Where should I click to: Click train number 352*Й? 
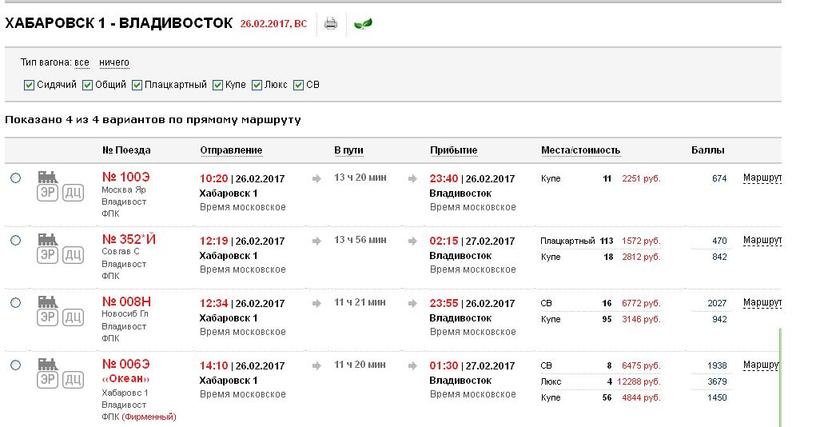(129, 240)
